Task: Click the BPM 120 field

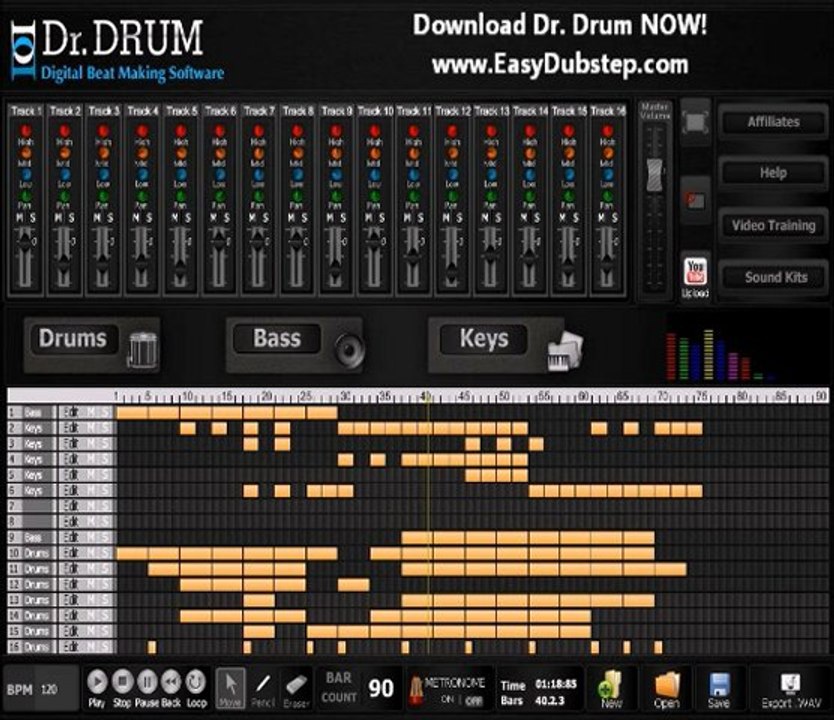Action: [41, 689]
